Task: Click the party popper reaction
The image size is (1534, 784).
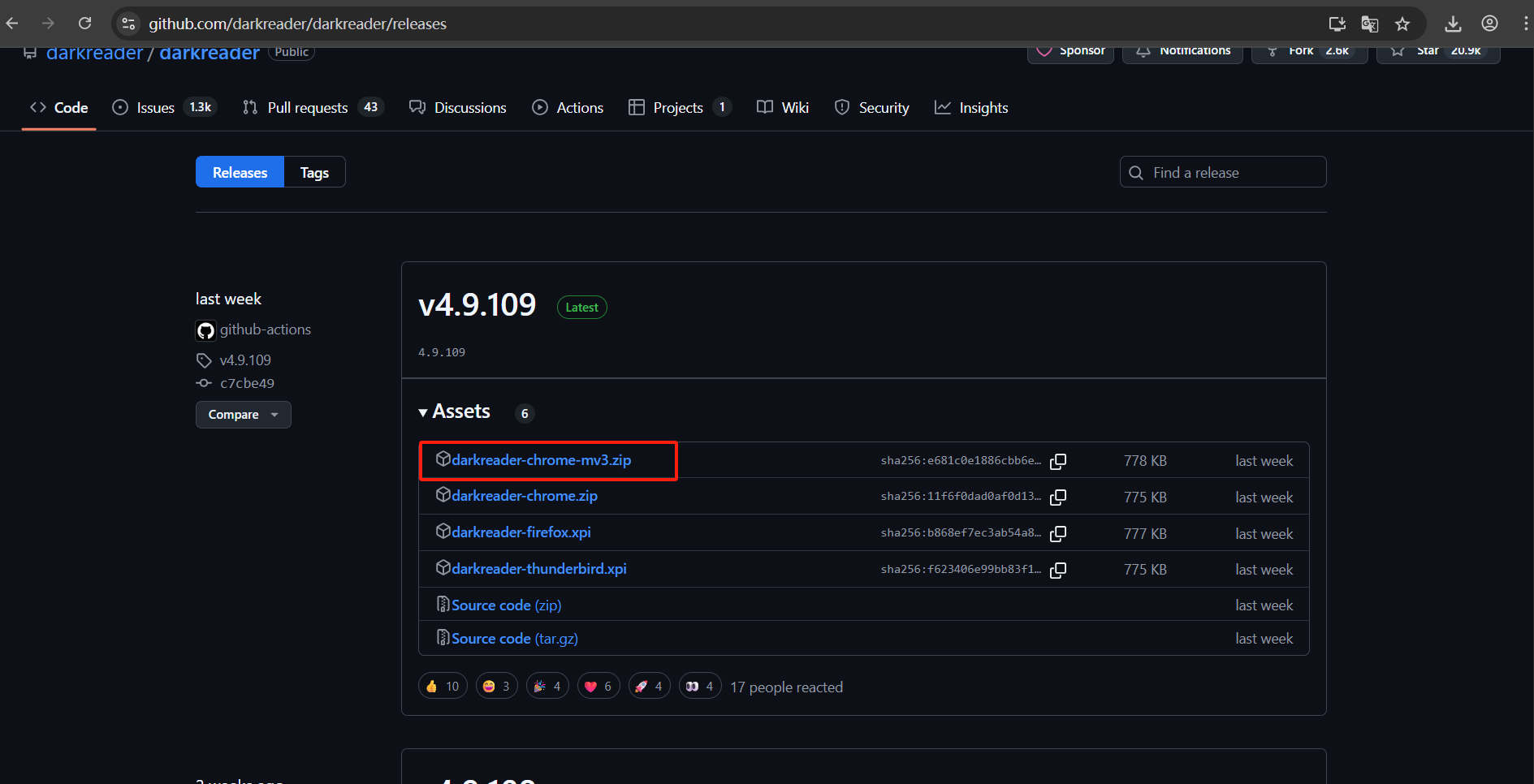Action: pos(547,687)
